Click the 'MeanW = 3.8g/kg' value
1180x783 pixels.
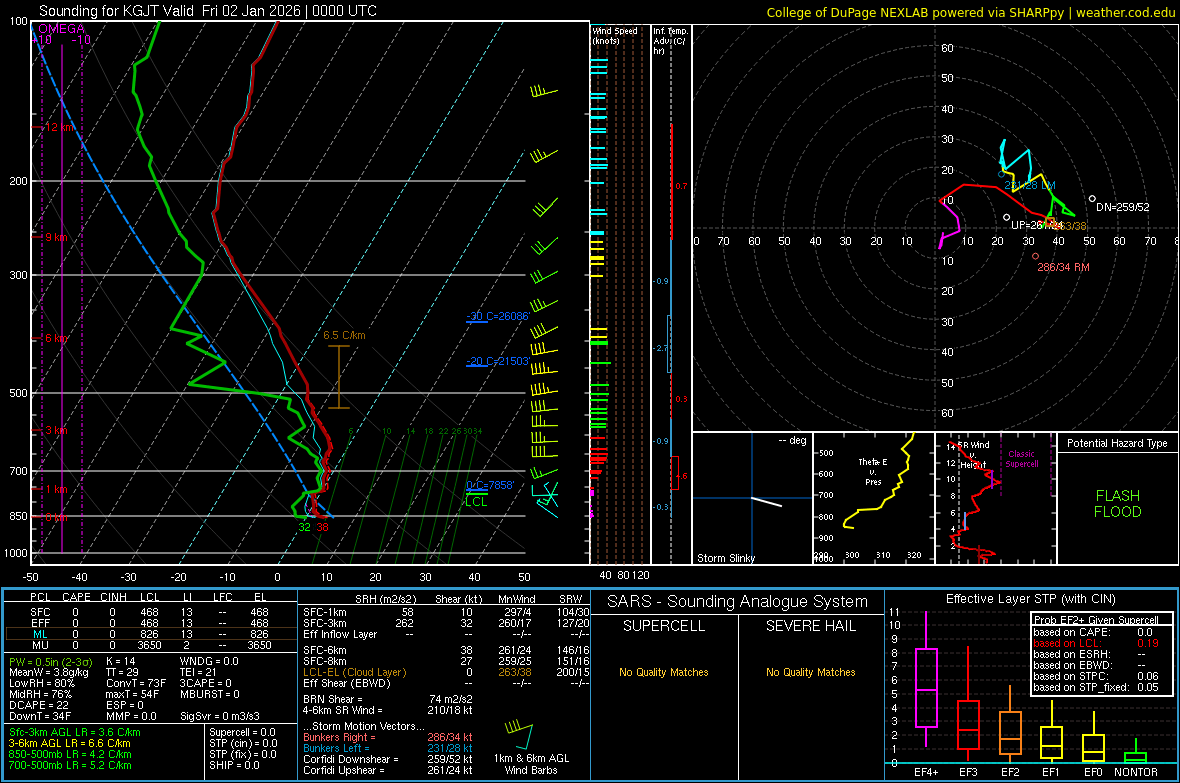[x=49, y=672]
